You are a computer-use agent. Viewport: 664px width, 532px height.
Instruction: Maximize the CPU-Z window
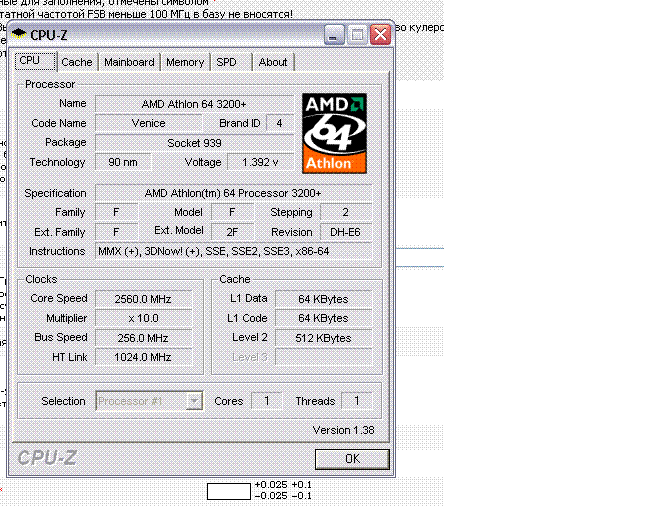tap(357, 35)
